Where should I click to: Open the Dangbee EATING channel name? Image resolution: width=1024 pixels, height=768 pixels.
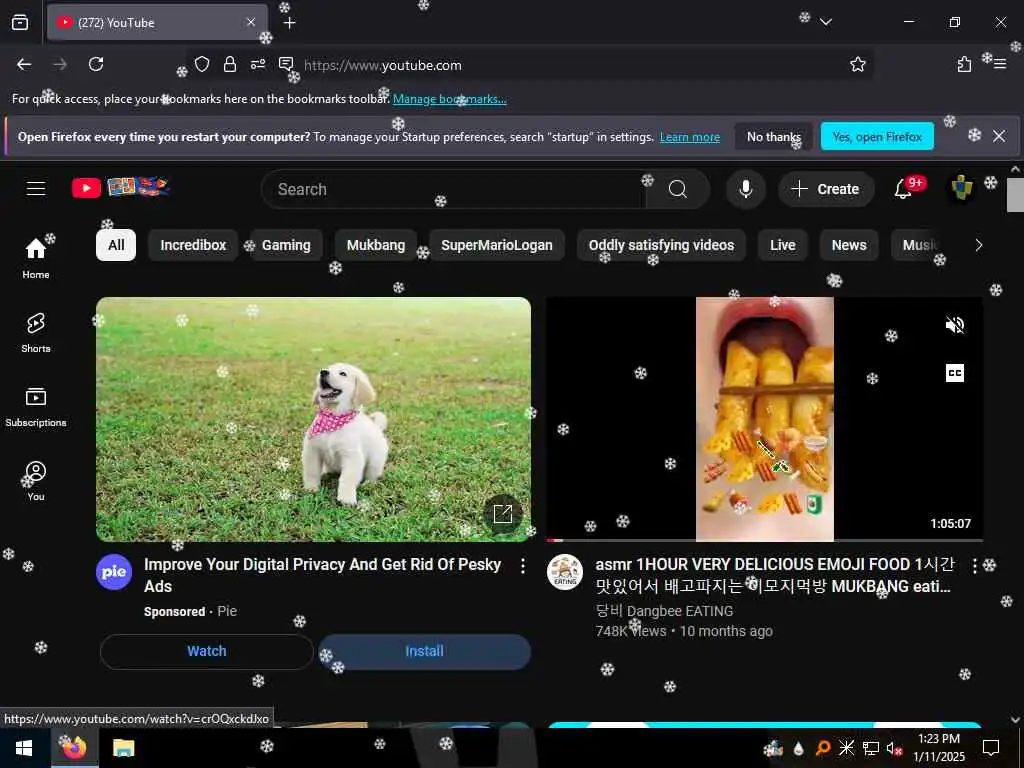click(x=664, y=611)
